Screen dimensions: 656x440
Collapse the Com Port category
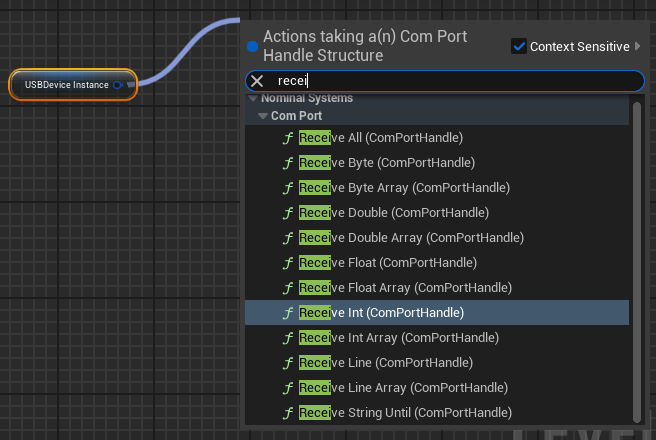pos(263,116)
